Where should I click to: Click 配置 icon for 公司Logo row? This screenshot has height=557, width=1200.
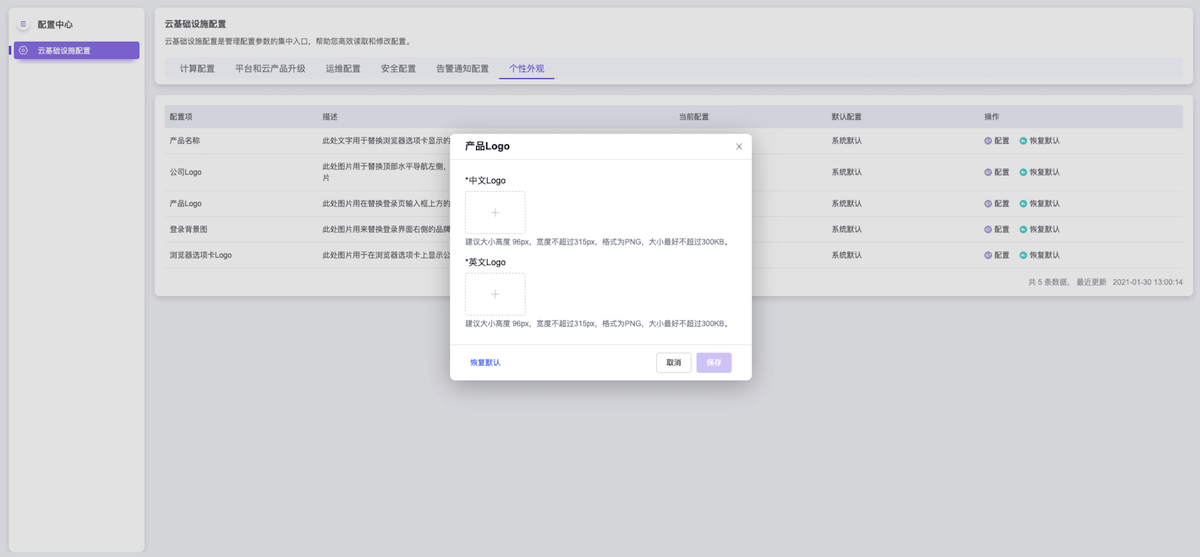pos(988,172)
